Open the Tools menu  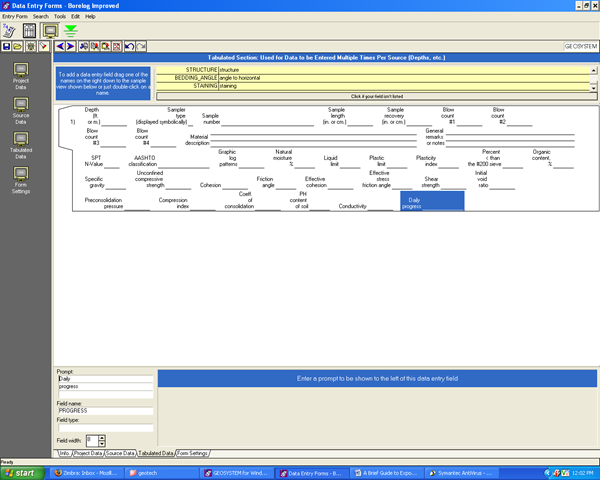coord(60,16)
